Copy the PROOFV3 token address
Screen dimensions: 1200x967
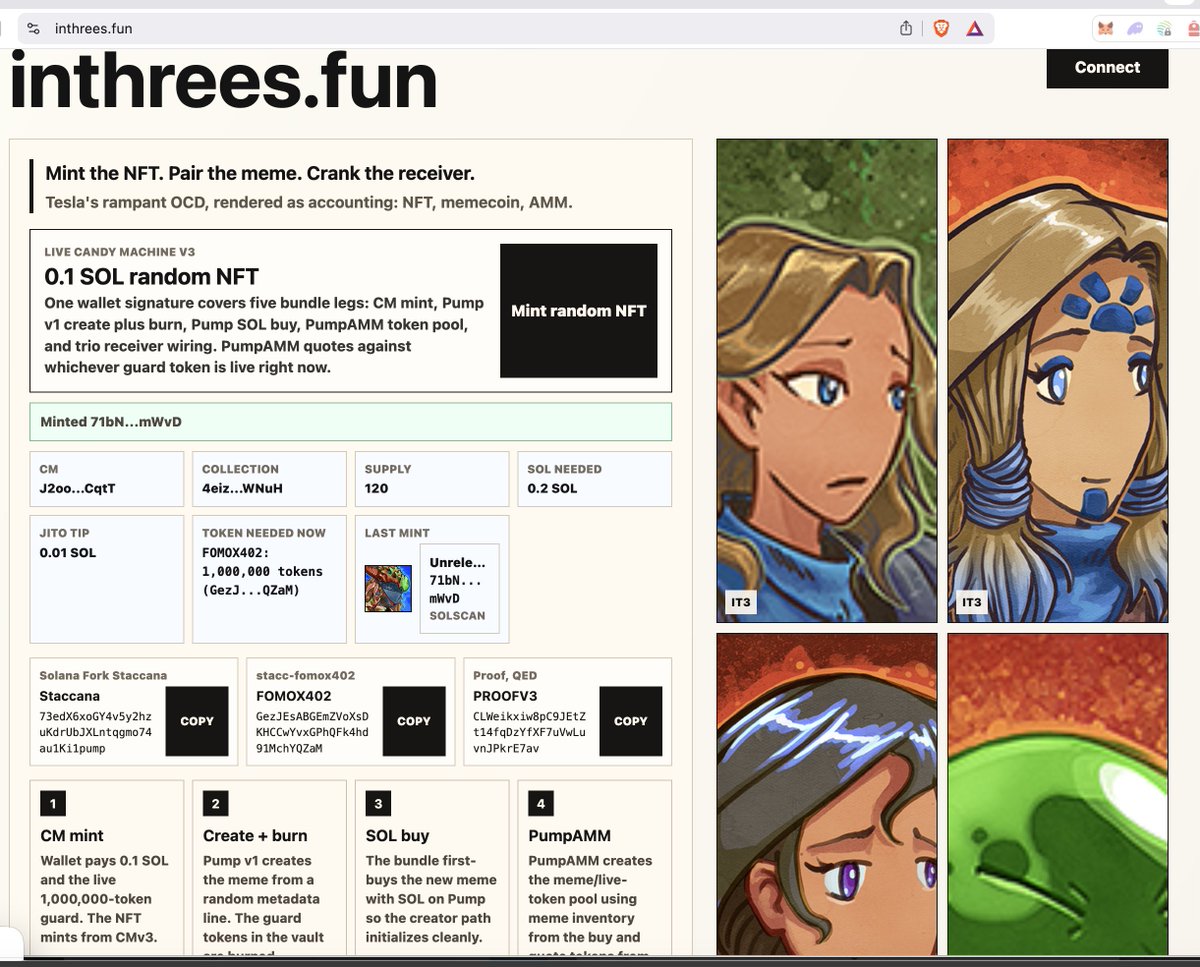[631, 721]
